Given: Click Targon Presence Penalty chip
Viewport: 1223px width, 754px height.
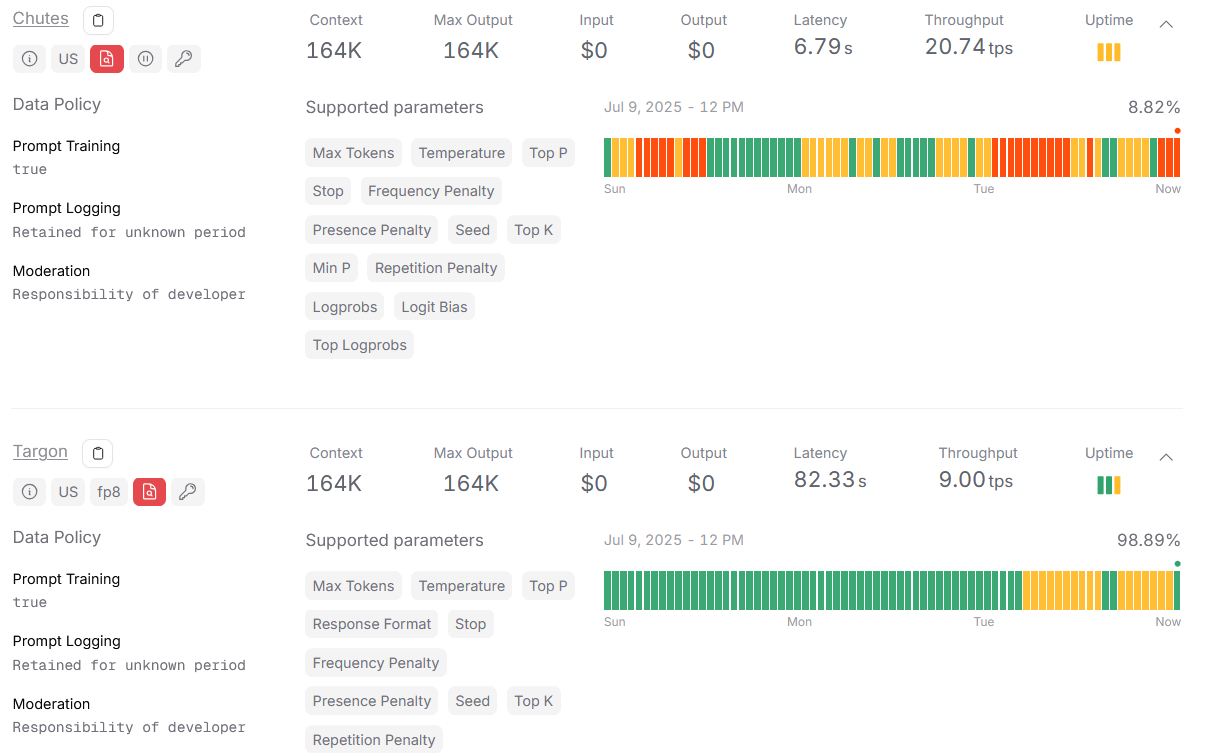Looking at the screenshot, I should point(372,701).
